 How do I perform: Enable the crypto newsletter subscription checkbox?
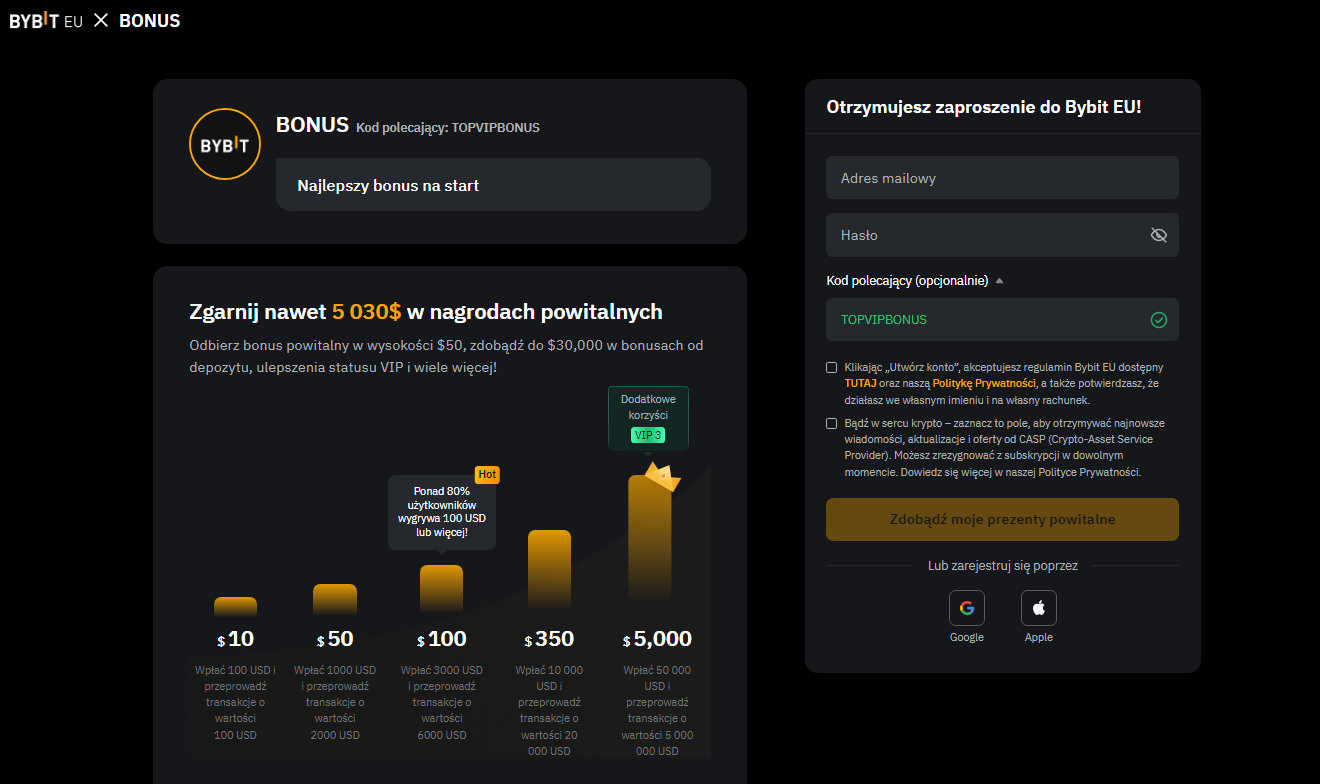click(x=832, y=424)
